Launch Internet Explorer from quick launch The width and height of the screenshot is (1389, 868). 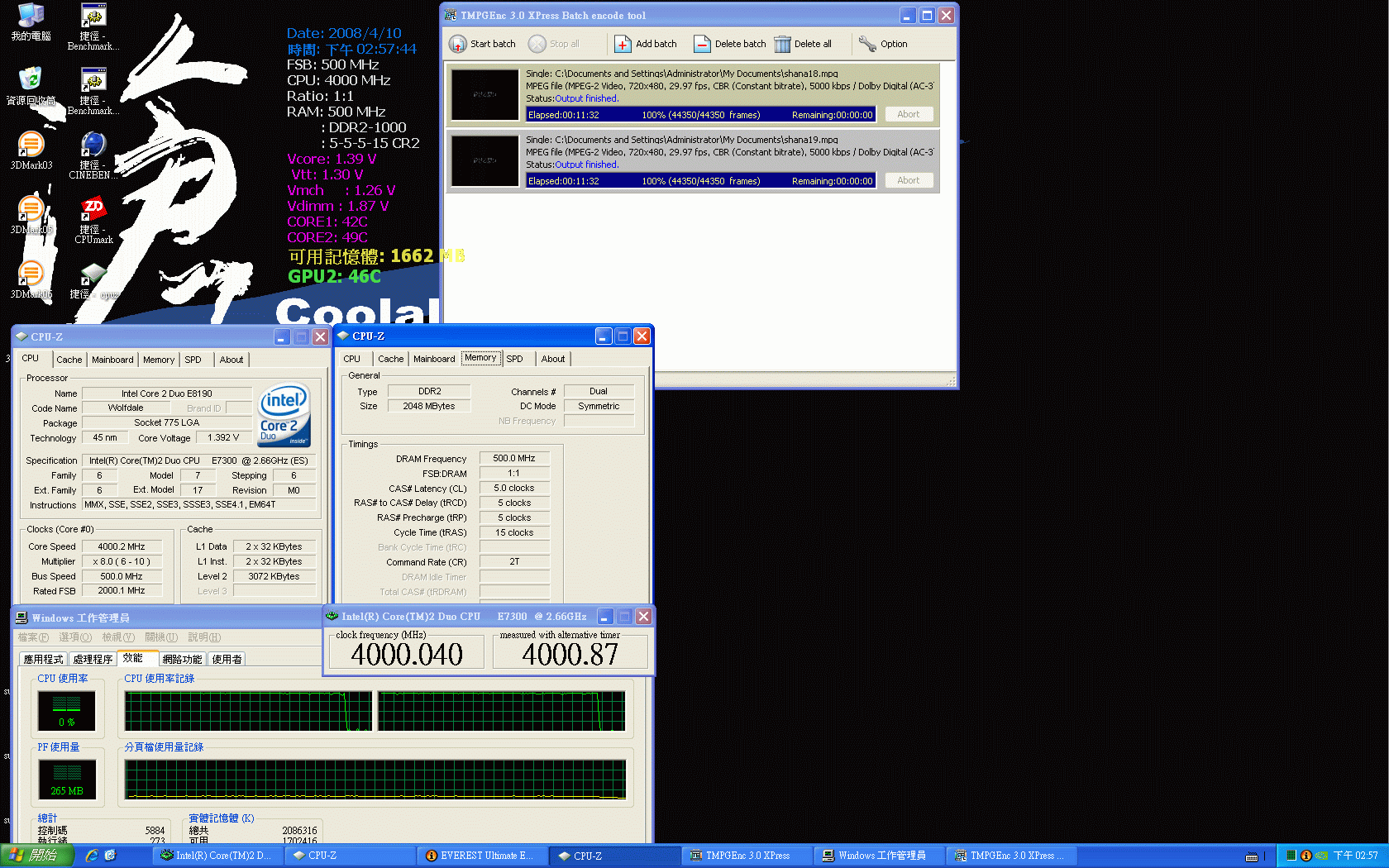pos(92,856)
